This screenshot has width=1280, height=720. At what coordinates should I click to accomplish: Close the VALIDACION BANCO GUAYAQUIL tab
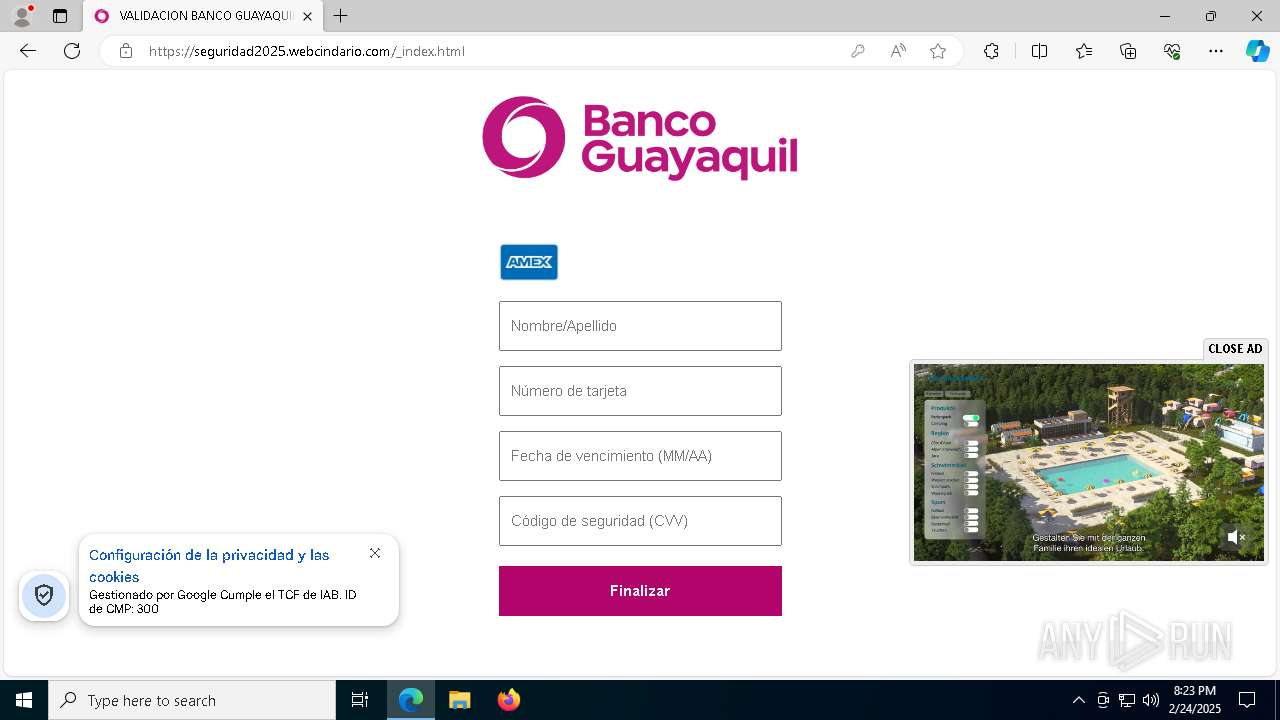click(x=307, y=16)
